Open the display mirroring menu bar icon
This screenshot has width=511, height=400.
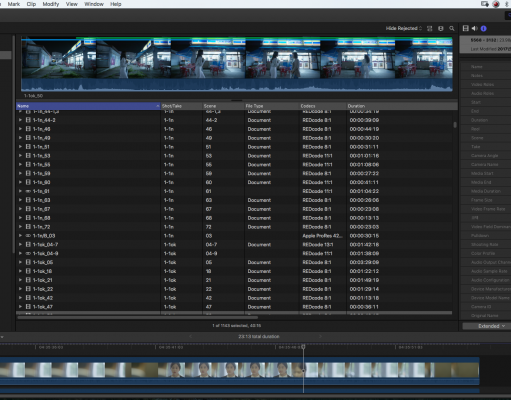[485, 4]
